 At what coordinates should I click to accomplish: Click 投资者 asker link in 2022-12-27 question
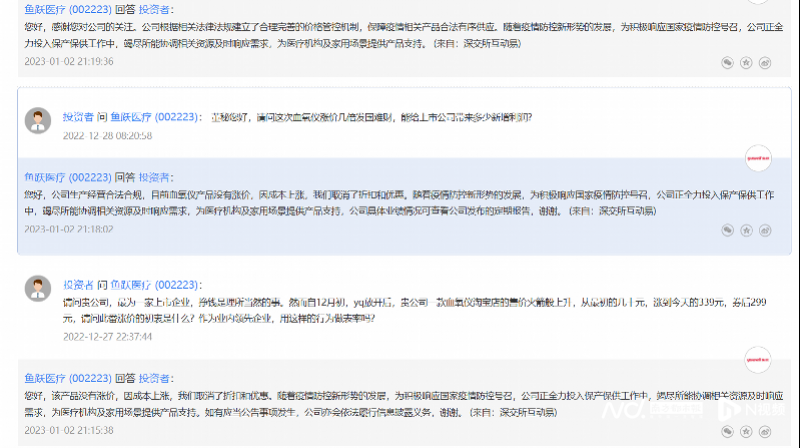pyautogui.click(x=78, y=285)
